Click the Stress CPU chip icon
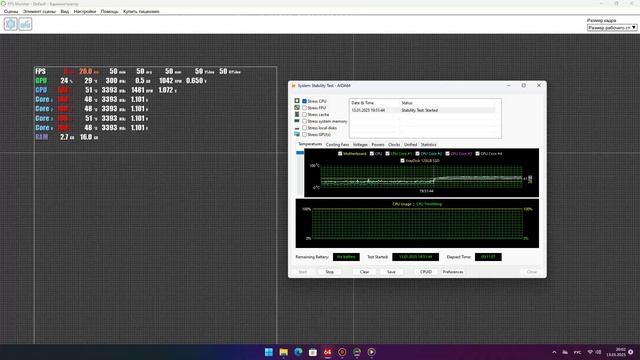The width and height of the screenshot is (640, 360). click(x=297, y=101)
